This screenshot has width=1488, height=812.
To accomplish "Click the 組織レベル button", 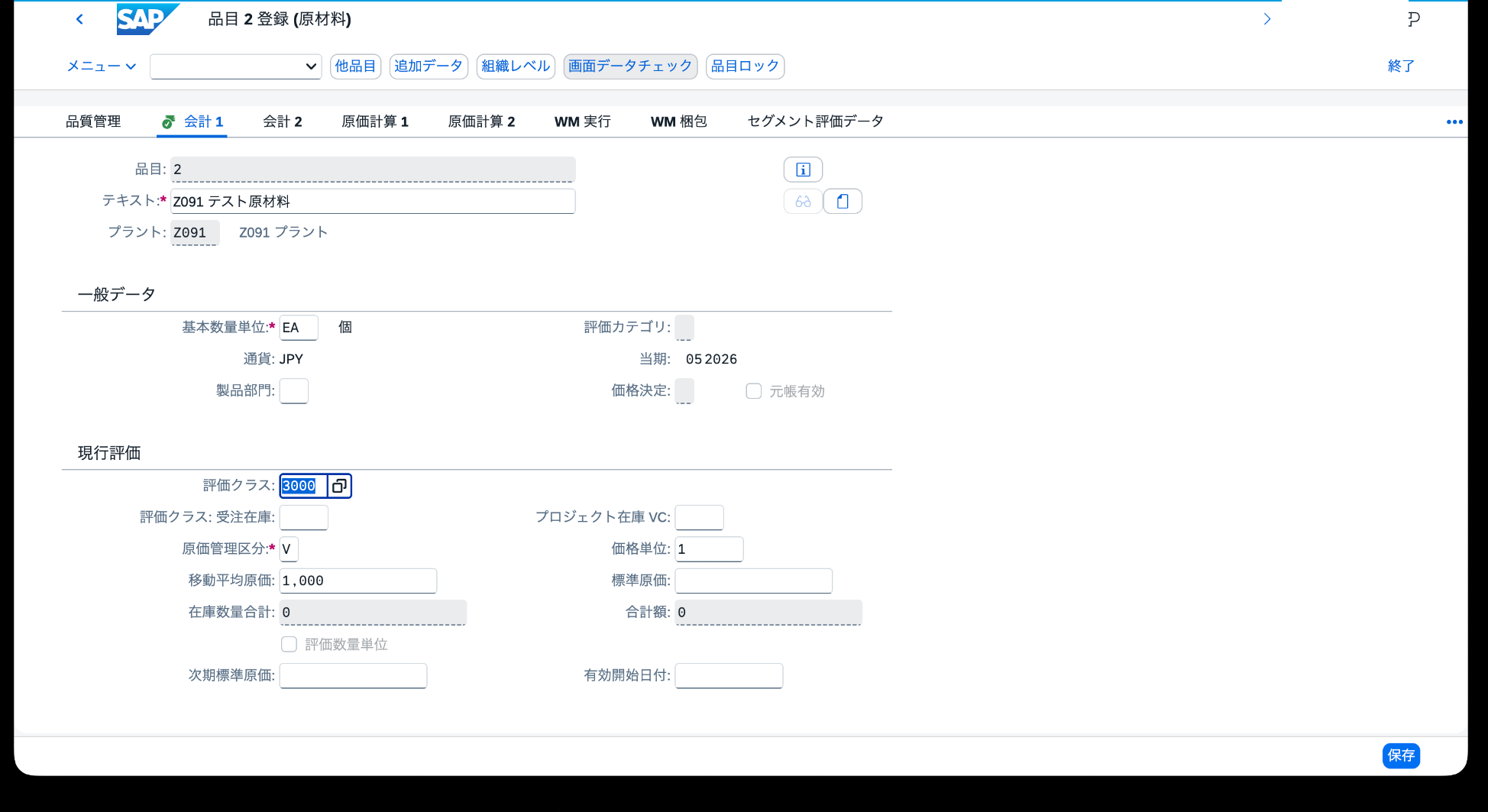I will [x=516, y=66].
